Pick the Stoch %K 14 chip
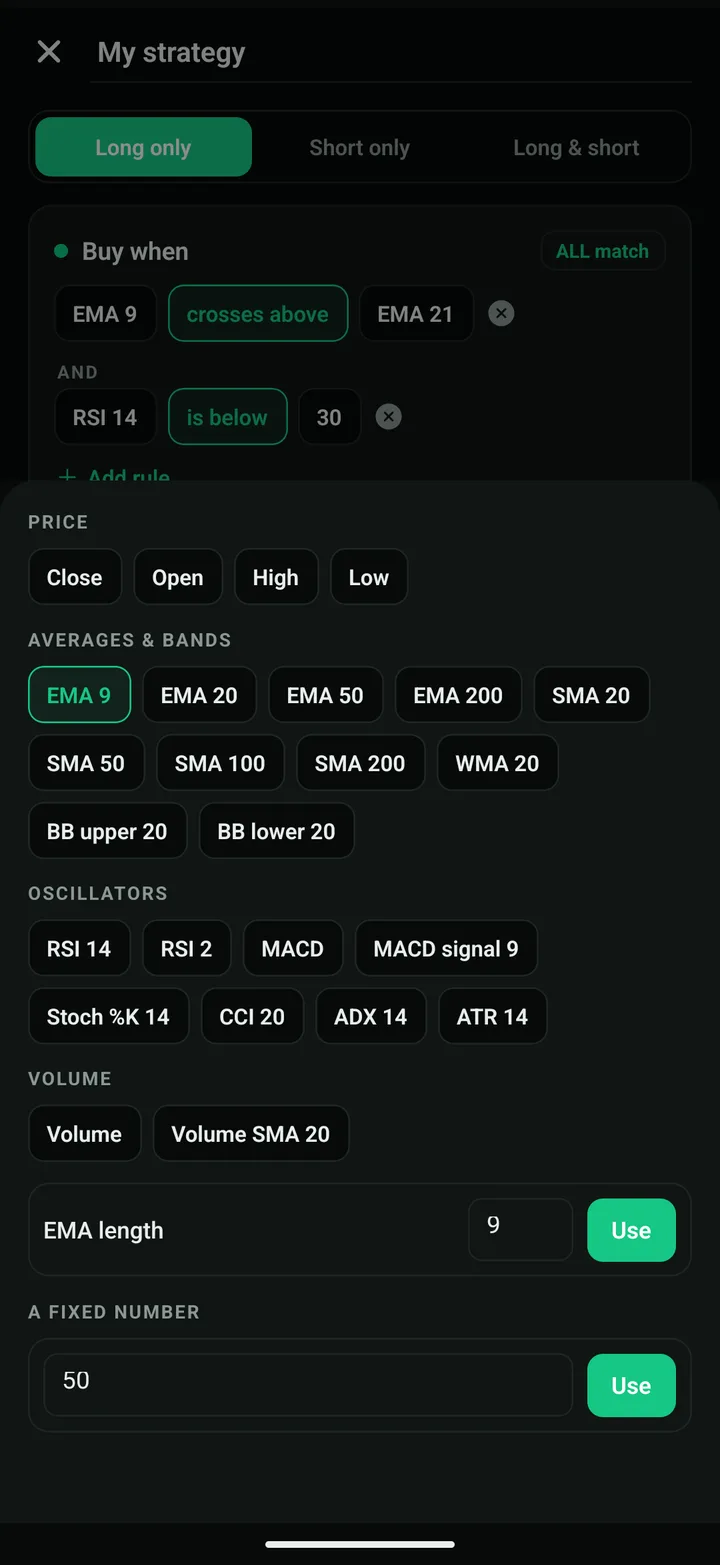 (108, 1016)
